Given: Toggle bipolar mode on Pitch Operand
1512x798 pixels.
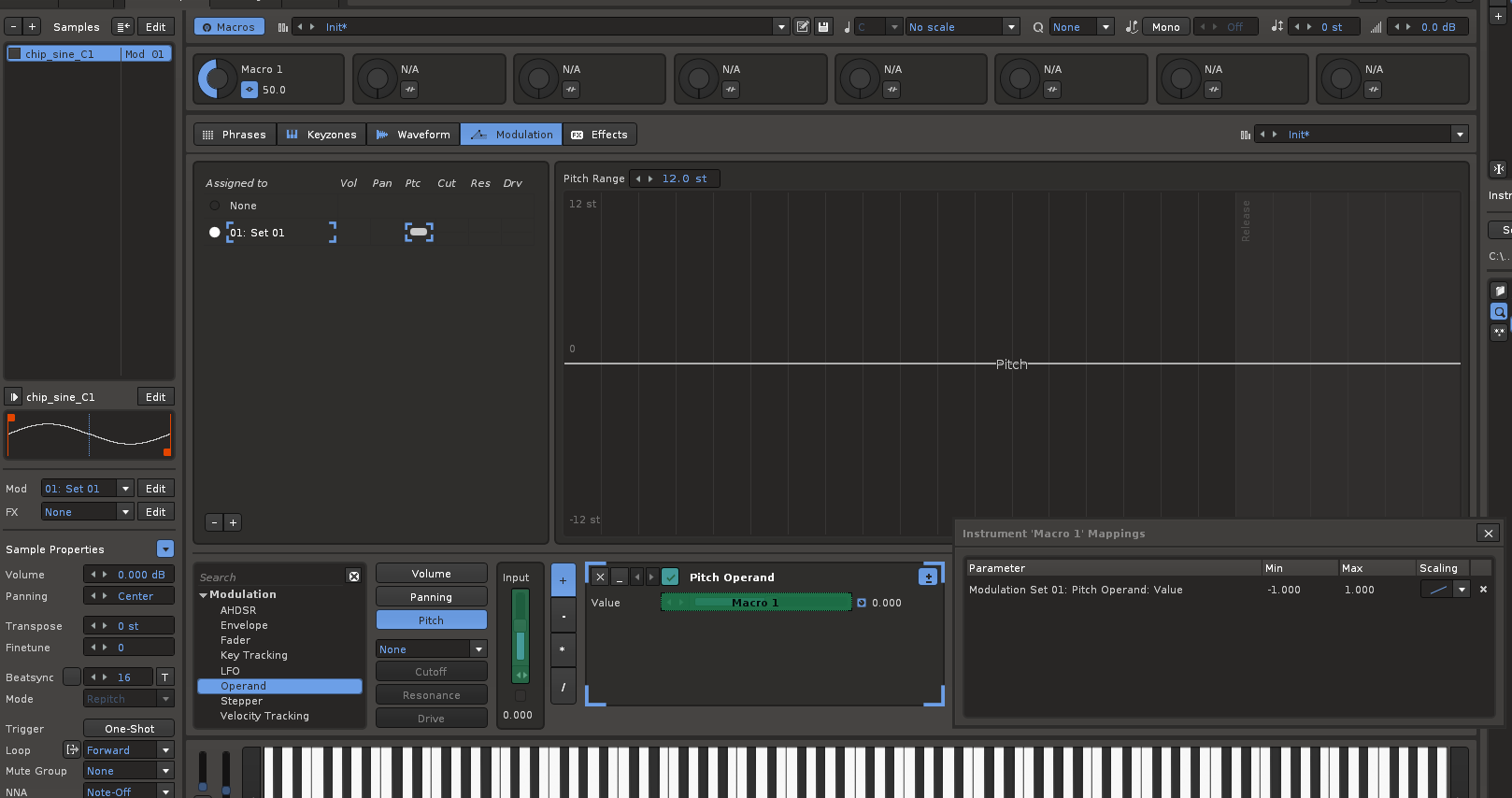Looking at the screenshot, I should click(x=928, y=577).
